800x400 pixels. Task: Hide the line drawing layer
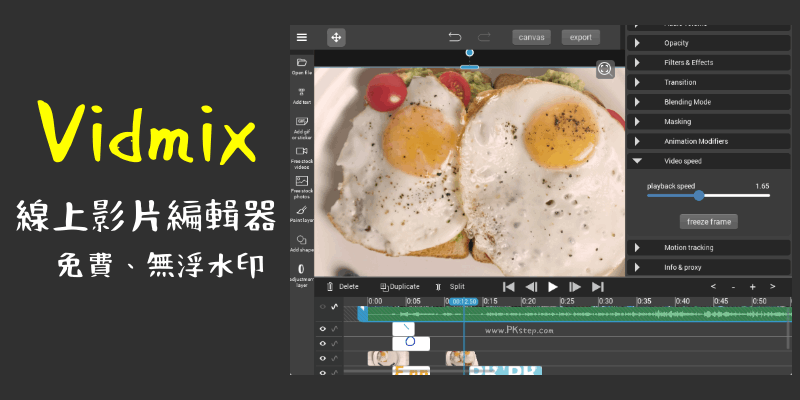coord(322,329)
